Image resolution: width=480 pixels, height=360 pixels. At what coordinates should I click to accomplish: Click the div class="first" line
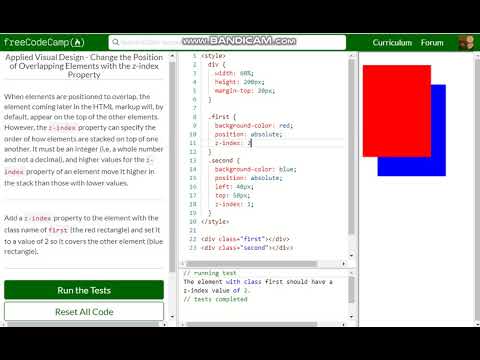pyautogui.click(x=245, y=239)
